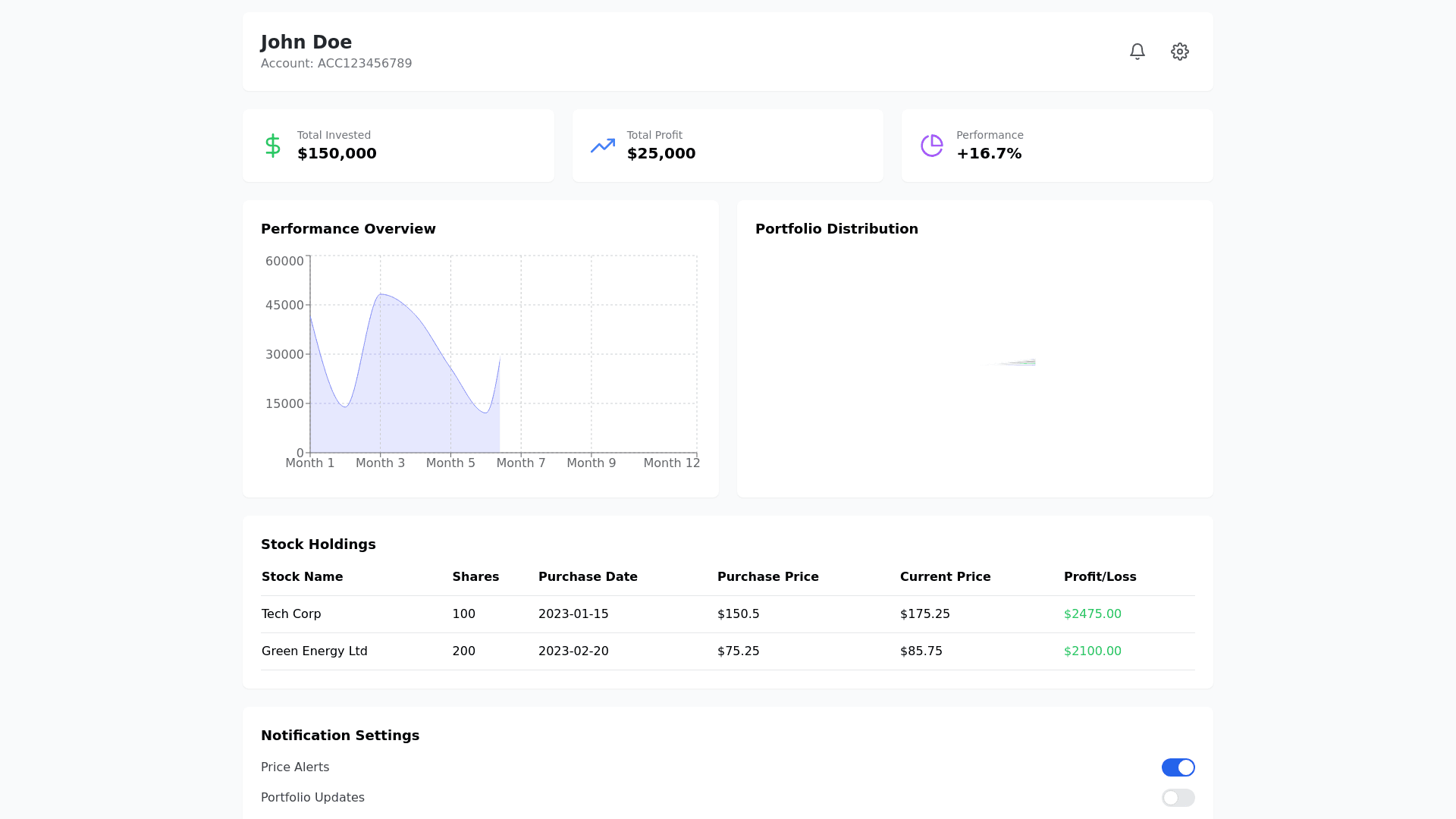
Task: Select the Tech Corp stock row
Action: [291, 614]
